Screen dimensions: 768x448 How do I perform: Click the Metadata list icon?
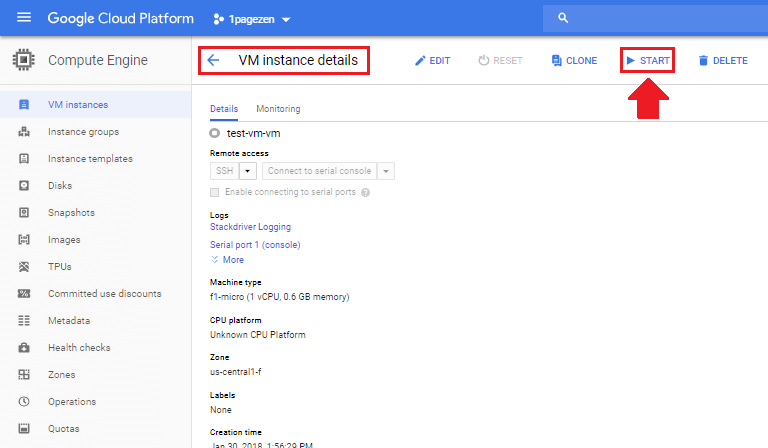pos(24,321)
